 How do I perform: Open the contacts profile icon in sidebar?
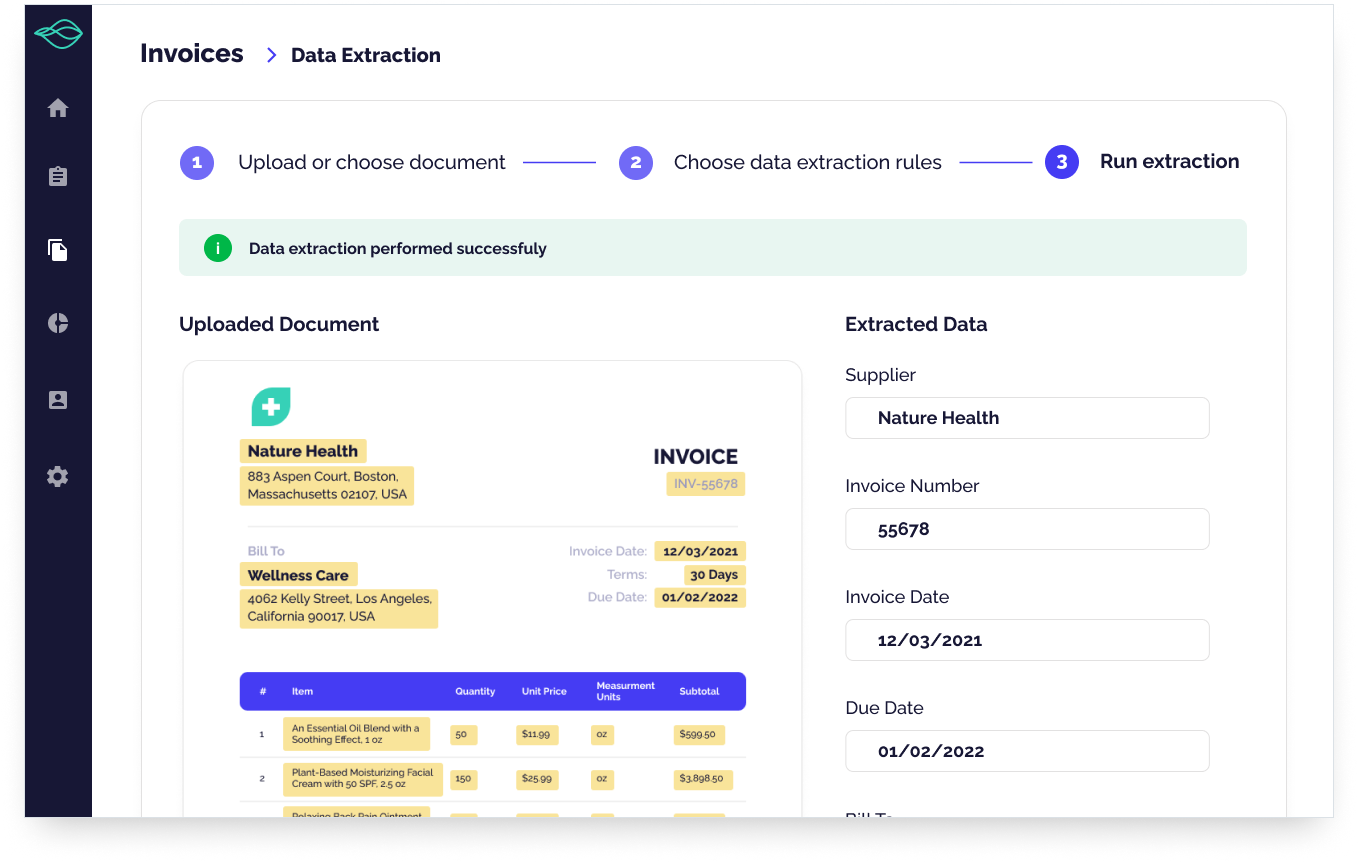pyautogui.click(x=58, y=400)
